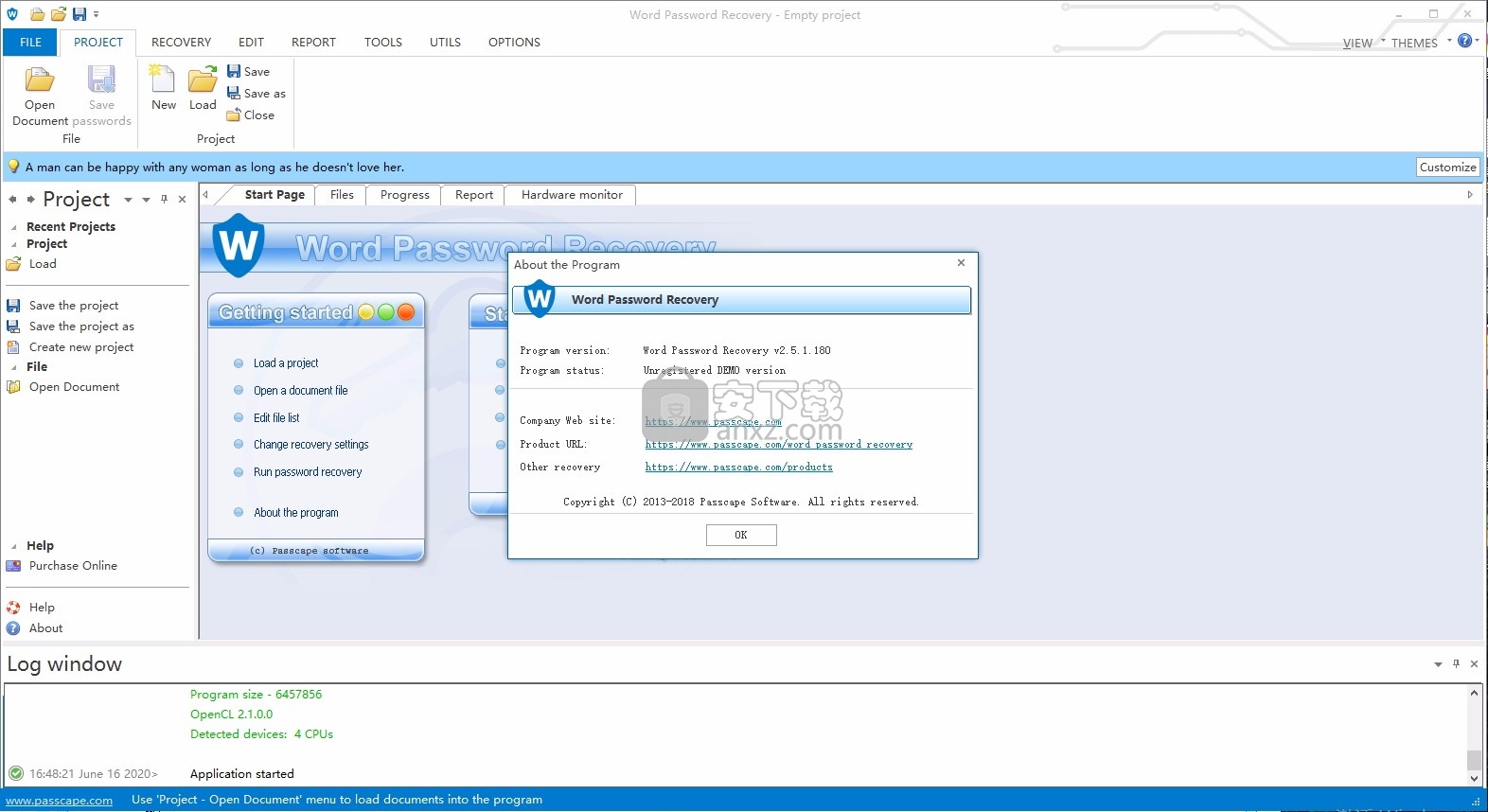Collapse the Project section in side panel

pyautogui.click(x=14, y=244)
